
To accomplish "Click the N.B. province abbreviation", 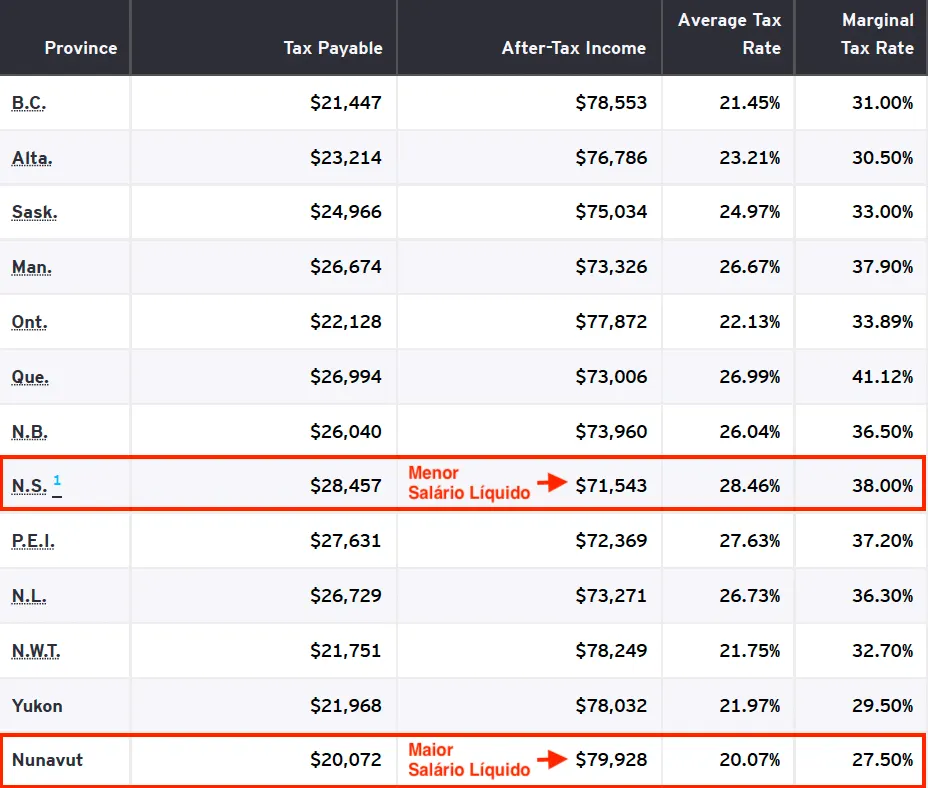I will coord(30,432).
